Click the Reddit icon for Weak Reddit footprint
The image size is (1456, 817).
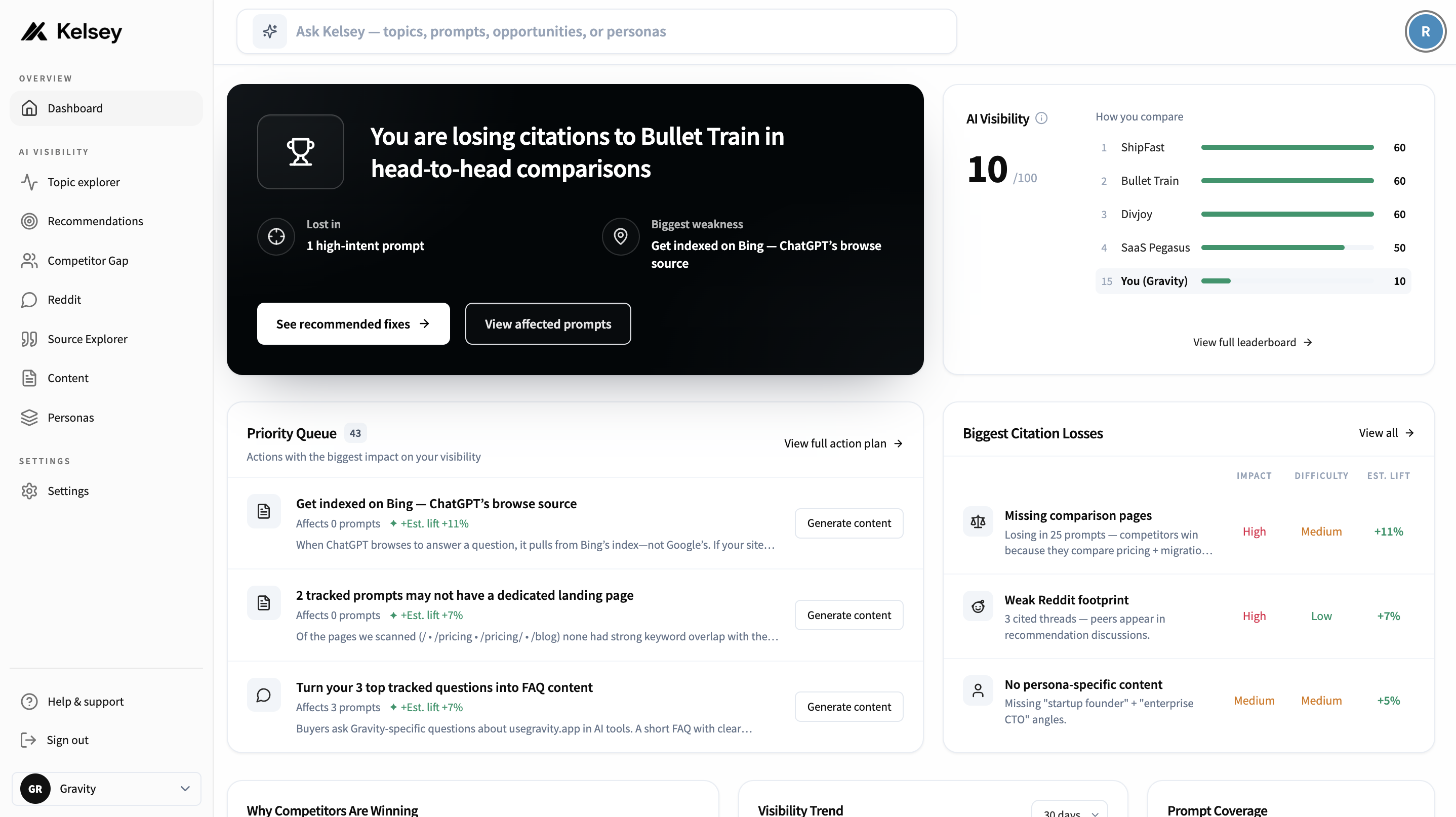coord(978,606)
